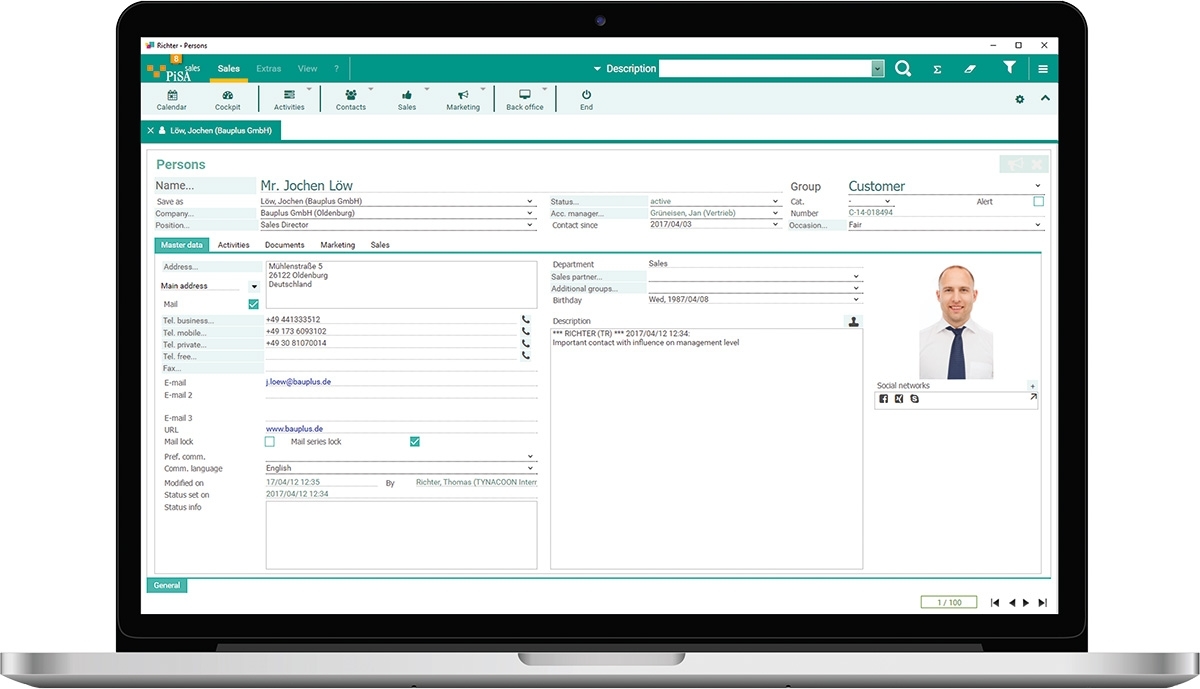This screenshot has height=689, width=1200.
Task: Open social networks external arrow icon
Action: click(1033, 397)
